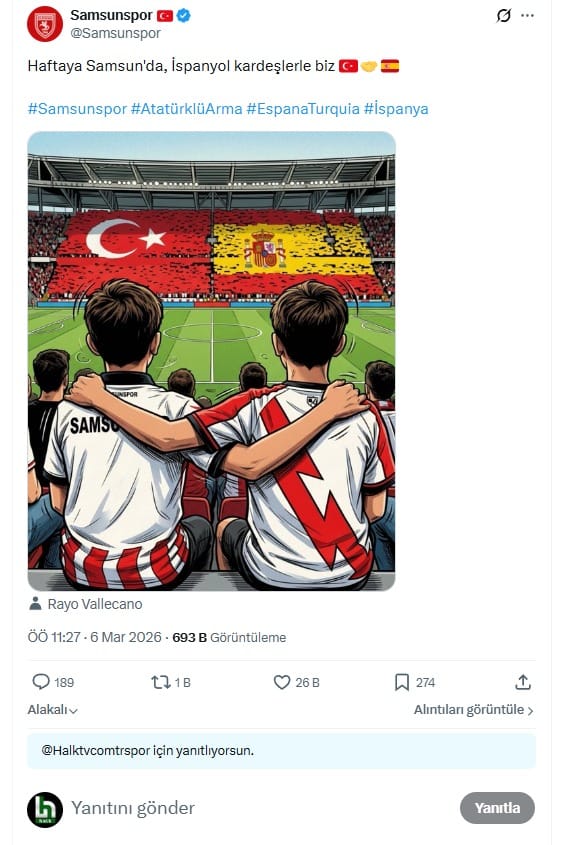Open Alıntıları görüntüle chevron link
This screenshot has width=570, height=845.
(x=474, y=710)
